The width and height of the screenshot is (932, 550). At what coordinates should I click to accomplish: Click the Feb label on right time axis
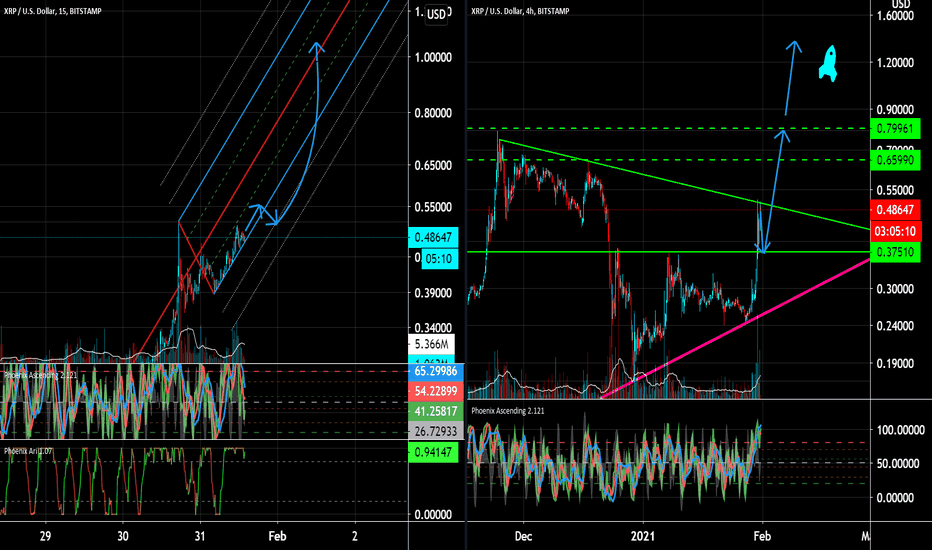point(762,536)
